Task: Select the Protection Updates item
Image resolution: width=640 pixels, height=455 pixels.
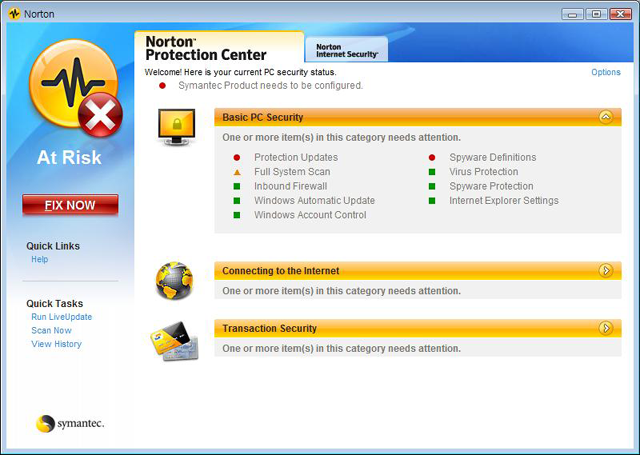Action: point(296,158)
